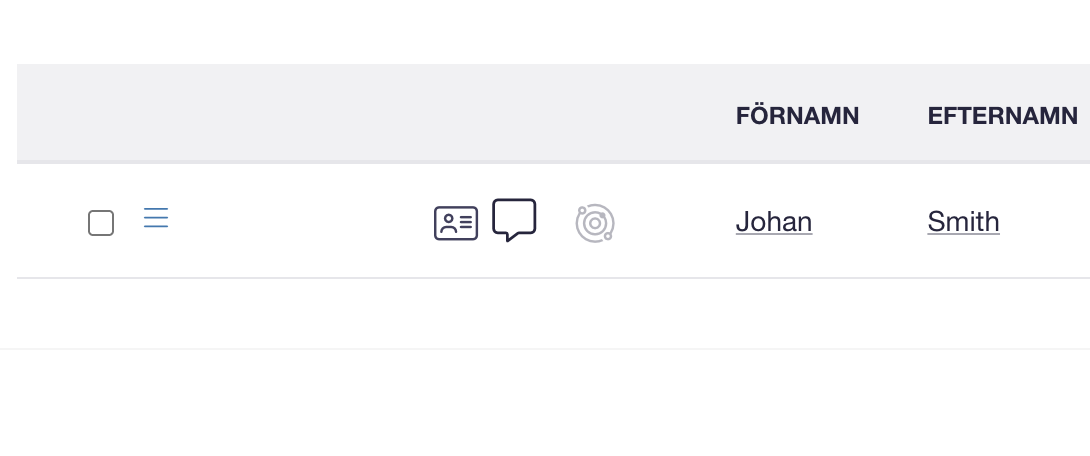Tick the checkbox in Johan Smith's row
The image size is (1090, 456).
[x=101, y=223]
